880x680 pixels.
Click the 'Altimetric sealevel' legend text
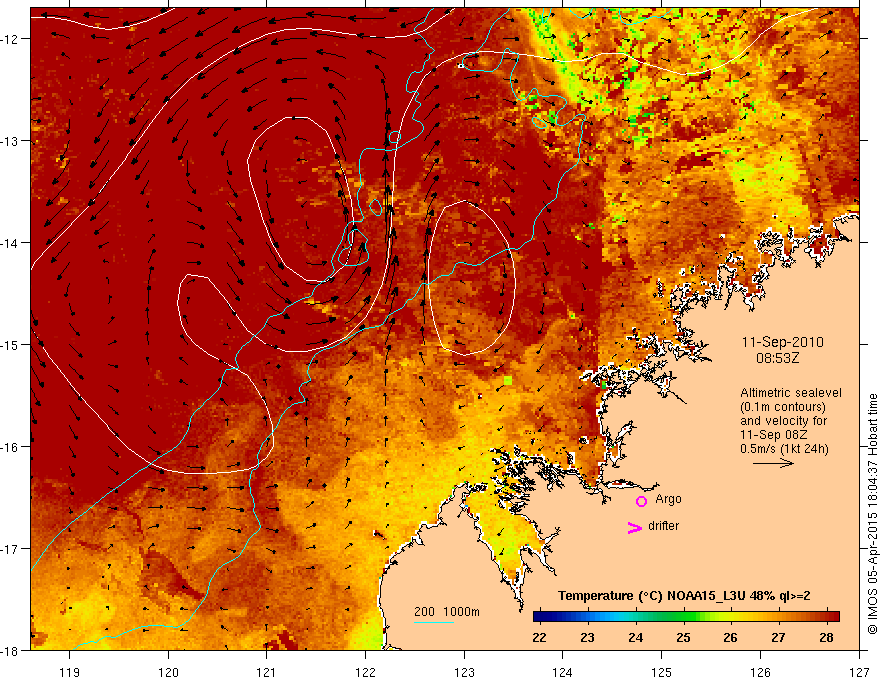(x=791, y=393)
